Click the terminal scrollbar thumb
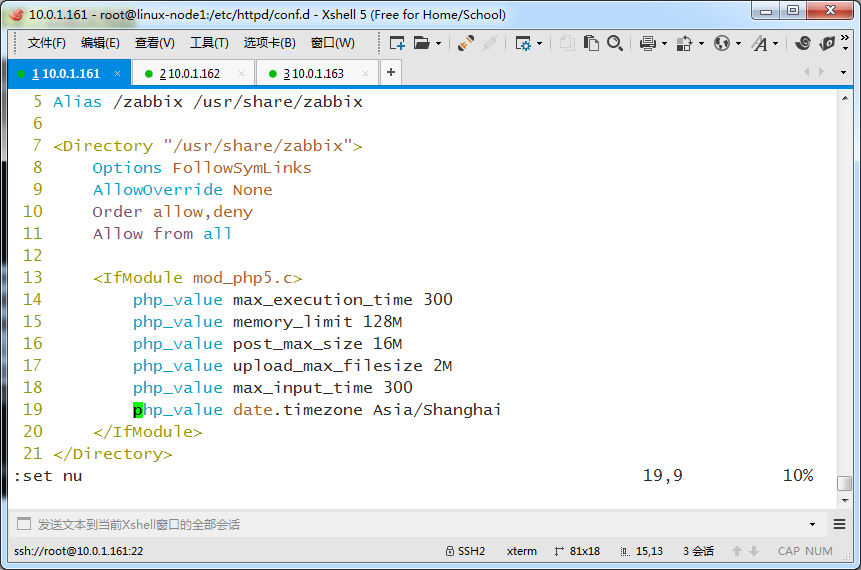 [x=845, y=483]
